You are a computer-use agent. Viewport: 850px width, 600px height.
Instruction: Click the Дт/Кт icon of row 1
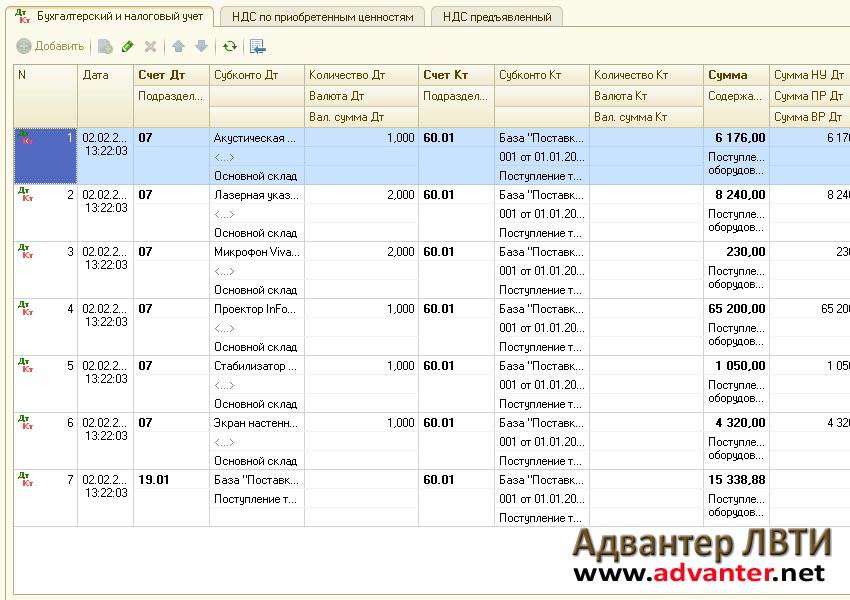click(25, 137)
